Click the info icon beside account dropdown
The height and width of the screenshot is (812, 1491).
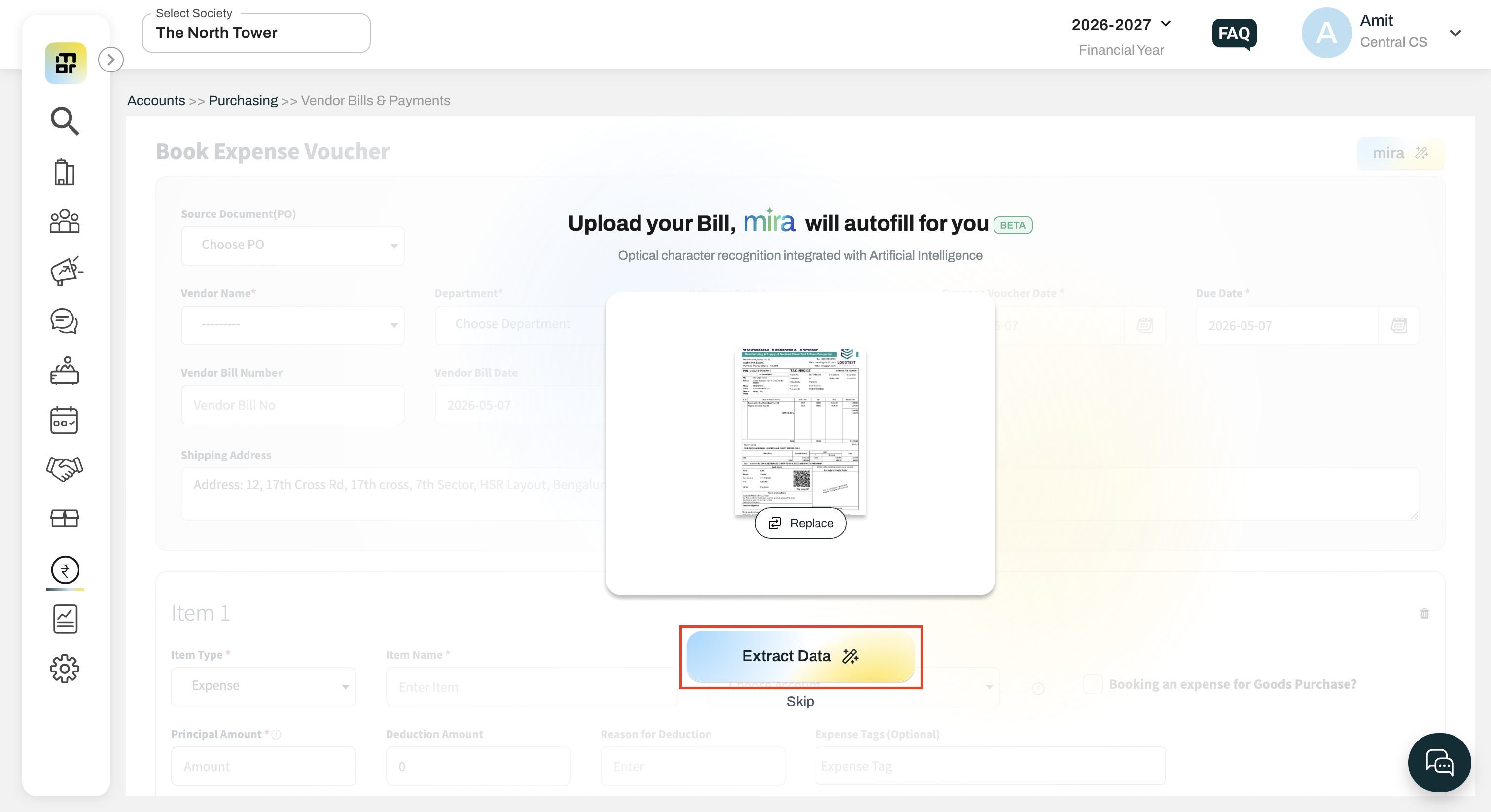1038,688
